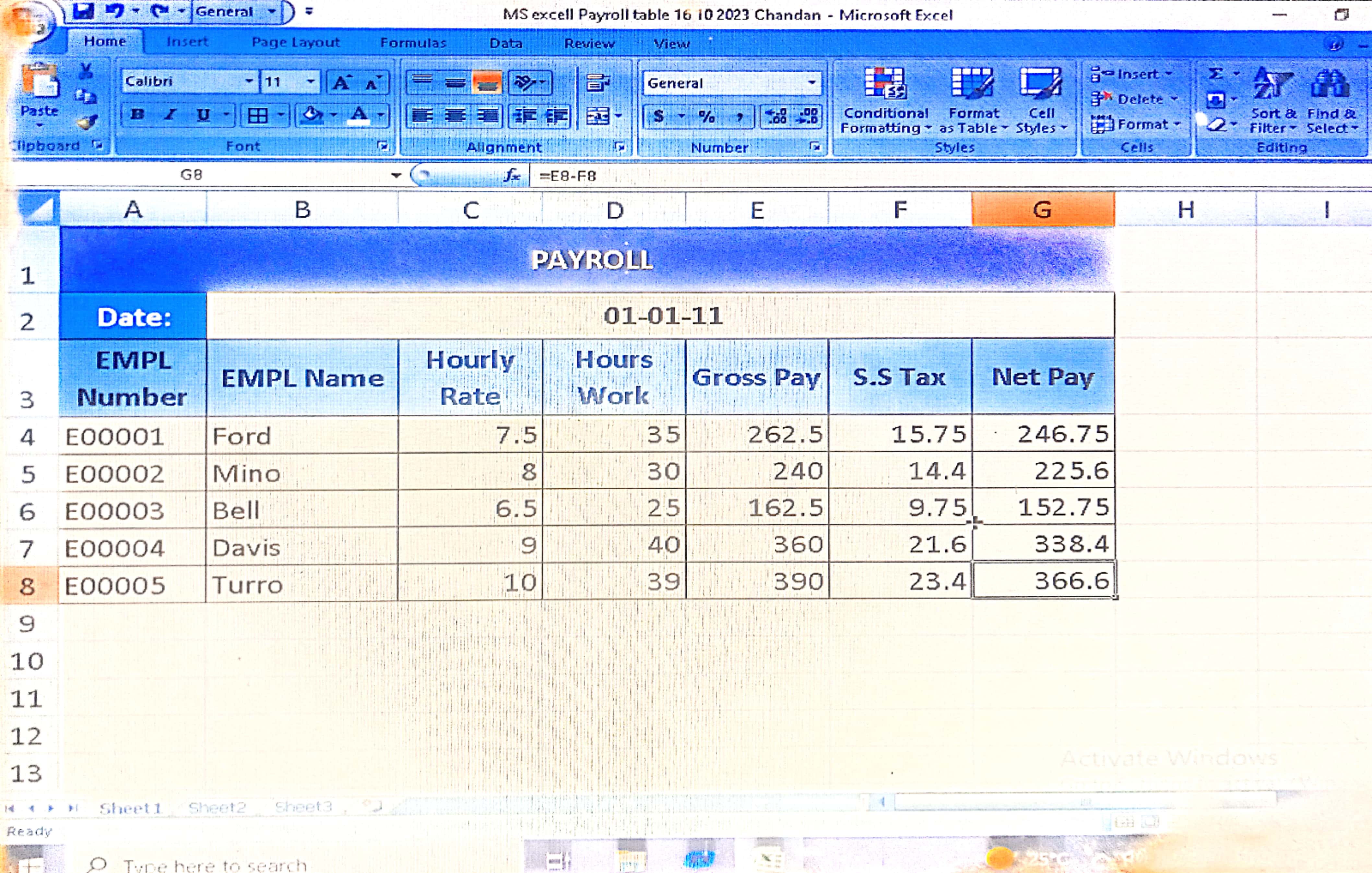Switch to the Formulas ribbon tab
The height and width of the screenshot is (873, 1372).
[x=413, y=43]
